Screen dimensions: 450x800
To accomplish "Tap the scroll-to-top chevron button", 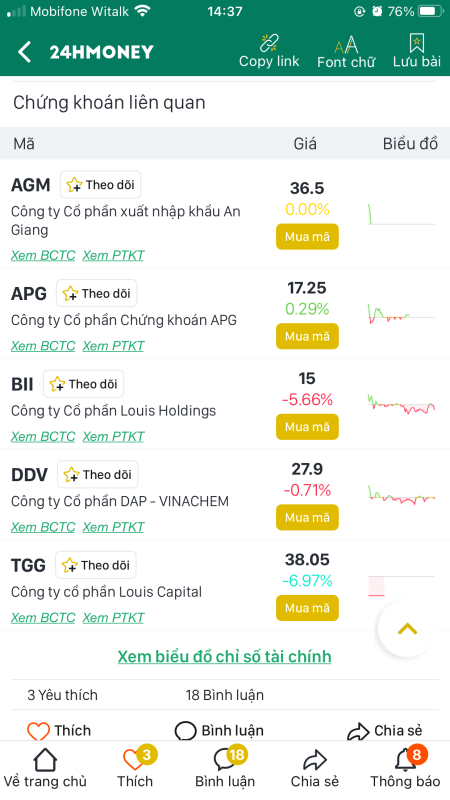I will [x=407, y=629].
